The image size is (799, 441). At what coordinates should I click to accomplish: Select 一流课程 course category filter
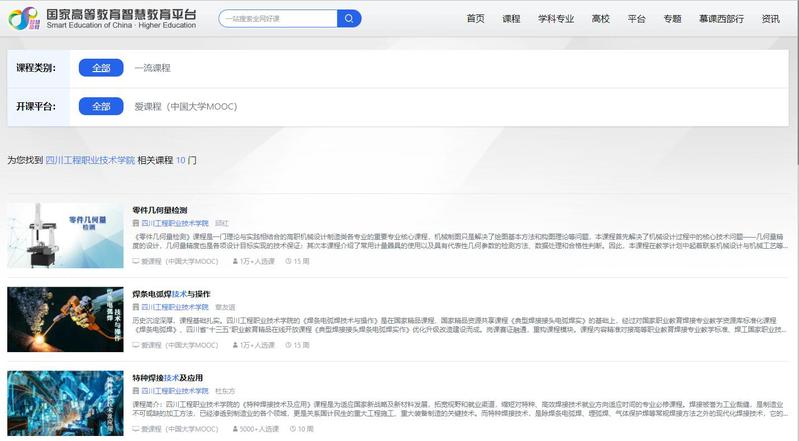point(153,68)
